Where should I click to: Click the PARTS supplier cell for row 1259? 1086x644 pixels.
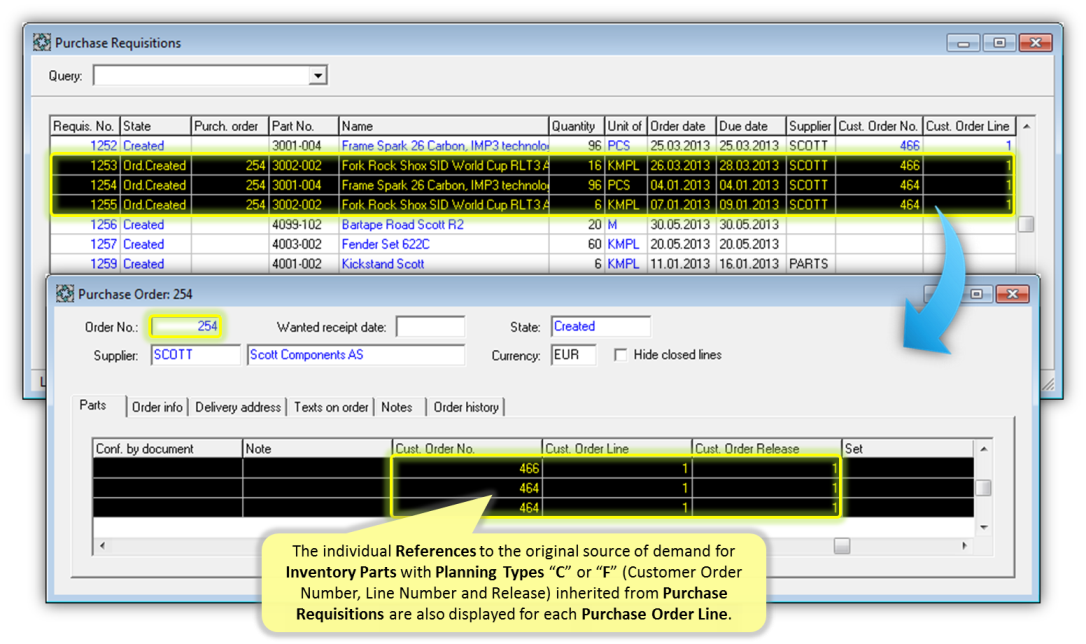tap(810, 264)
